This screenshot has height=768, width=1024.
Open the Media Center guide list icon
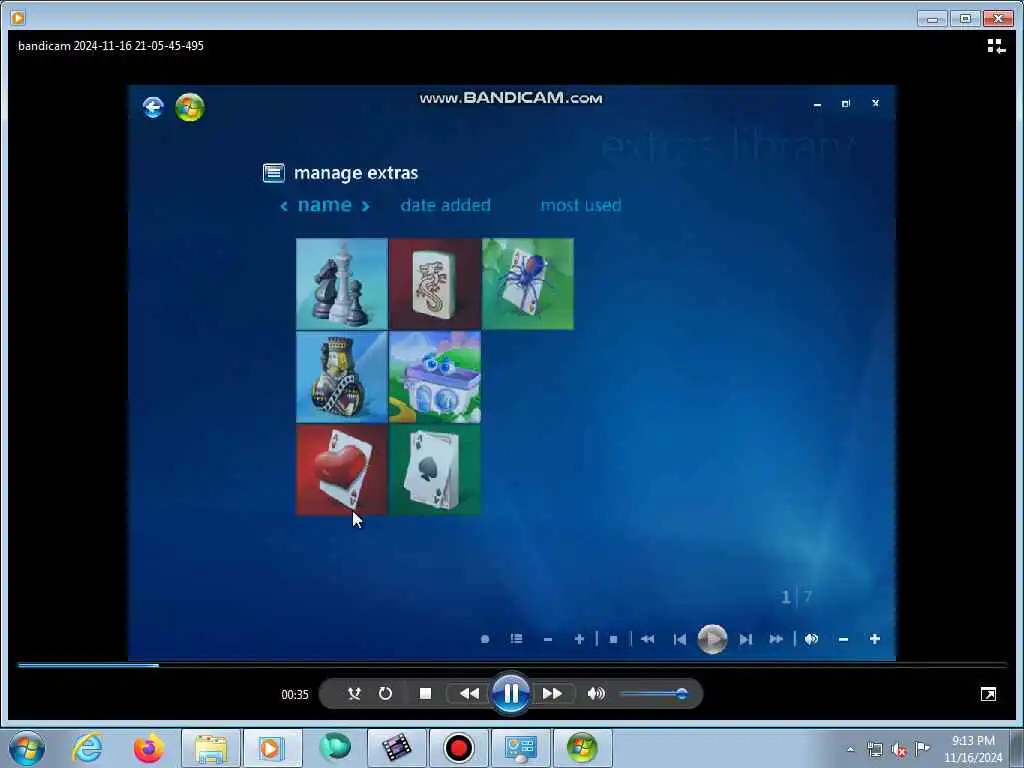coord(517,639)
